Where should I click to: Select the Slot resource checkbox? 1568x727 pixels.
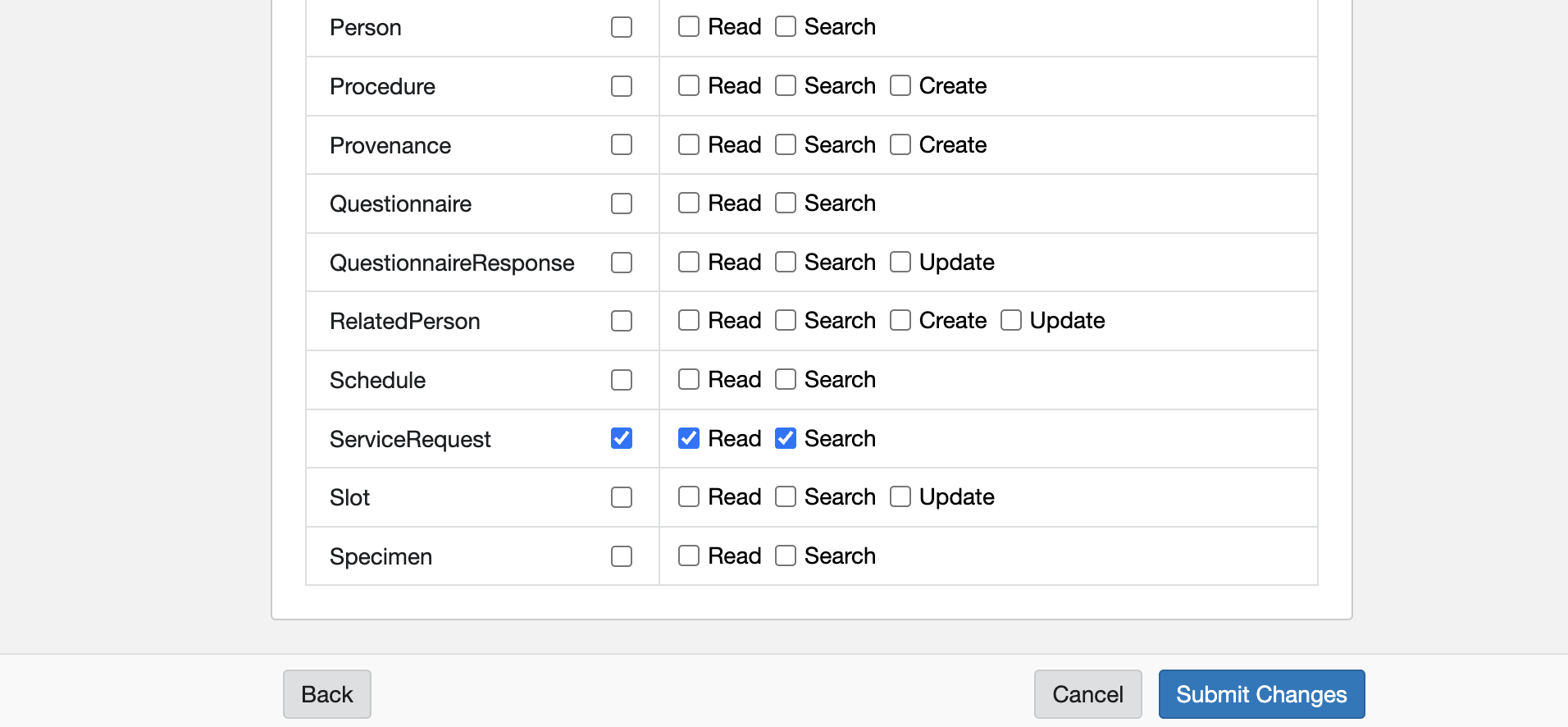pyautogui.click(x=622, y=497)
